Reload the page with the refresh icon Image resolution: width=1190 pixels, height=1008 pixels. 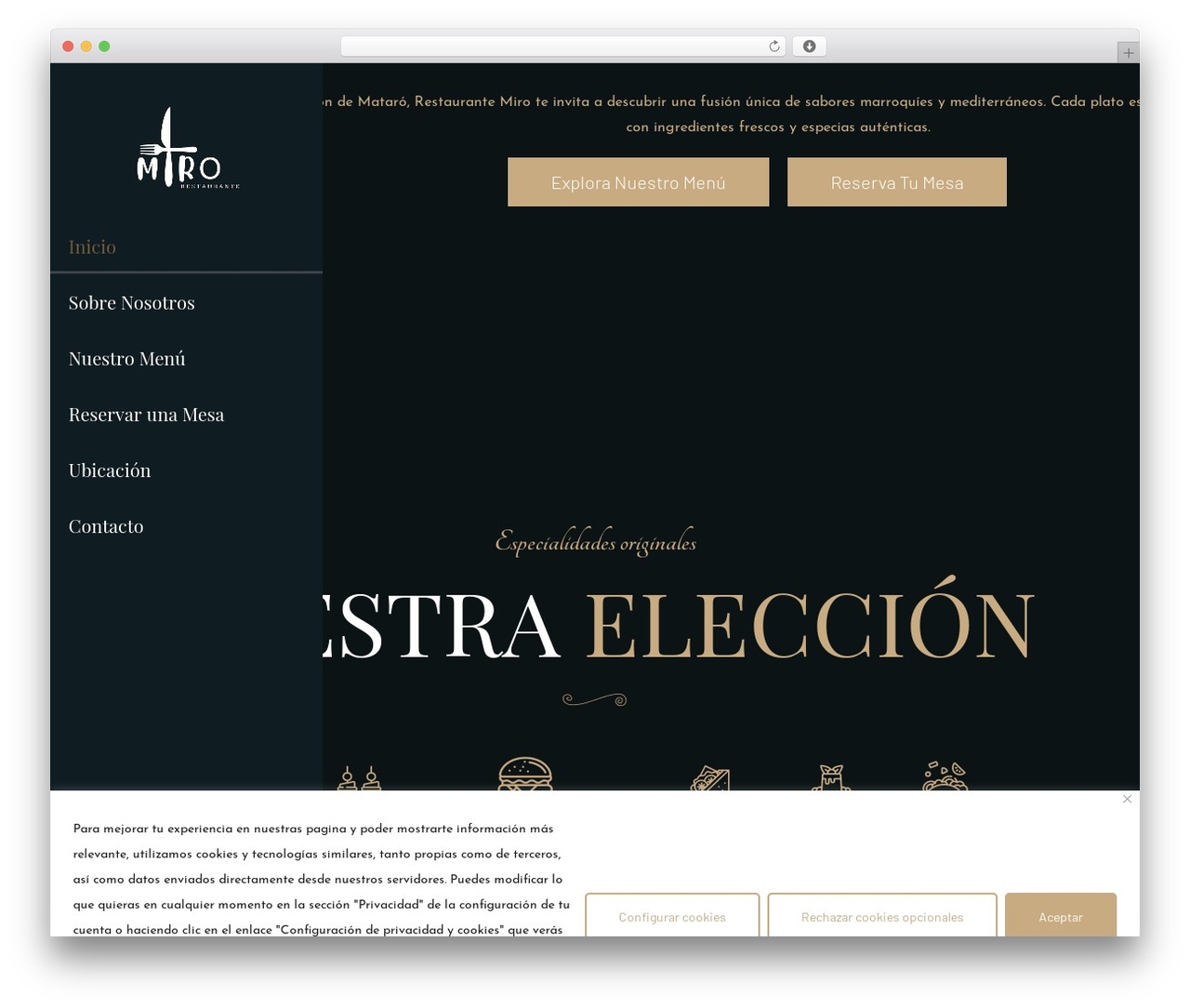coord(774,46)
